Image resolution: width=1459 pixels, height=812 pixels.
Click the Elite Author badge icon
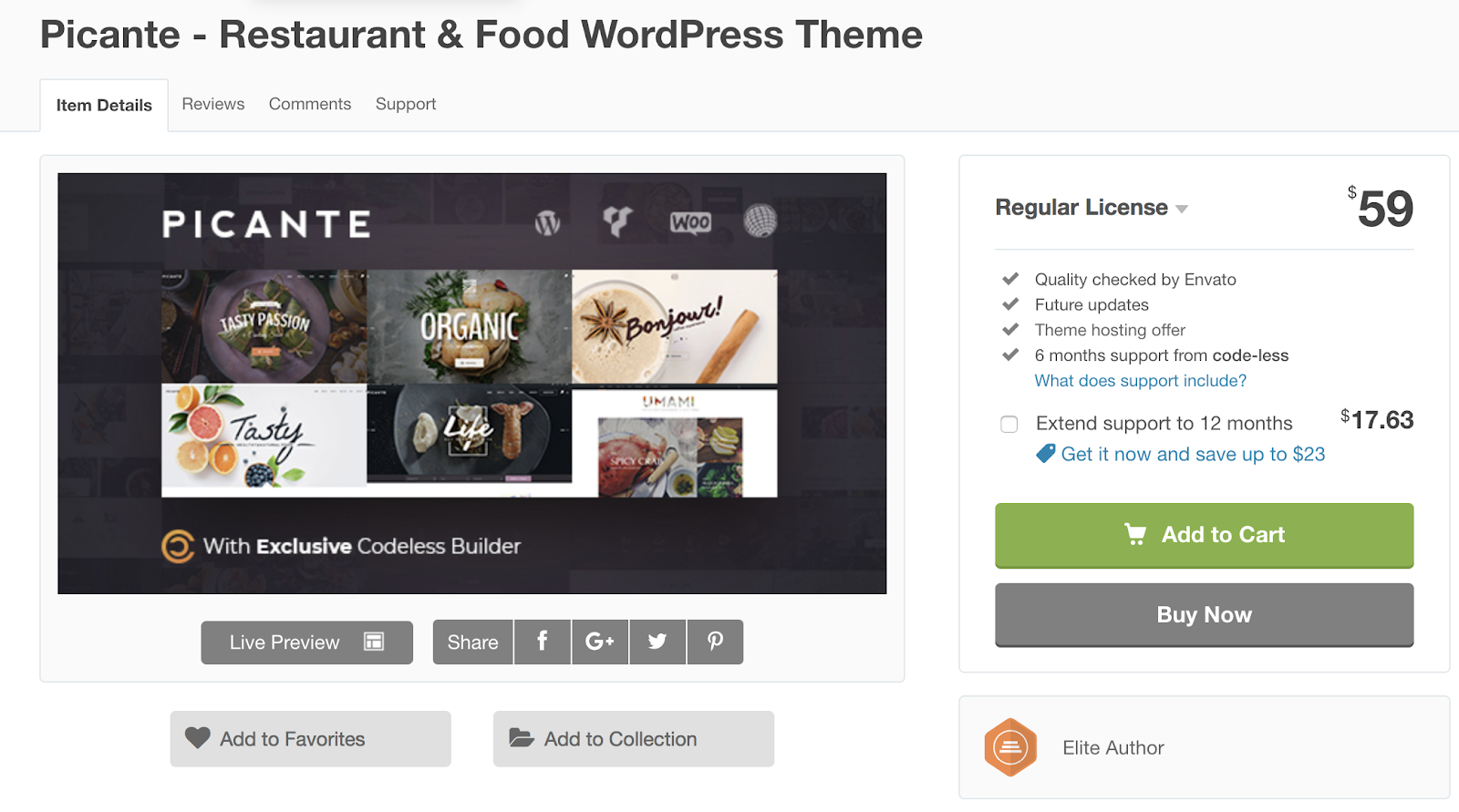(1010, 747)
